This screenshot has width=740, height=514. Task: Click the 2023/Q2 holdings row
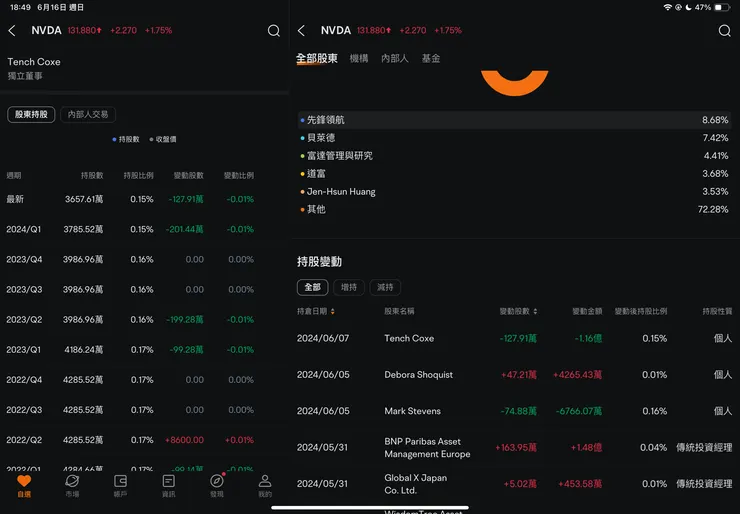coord(130,320)
